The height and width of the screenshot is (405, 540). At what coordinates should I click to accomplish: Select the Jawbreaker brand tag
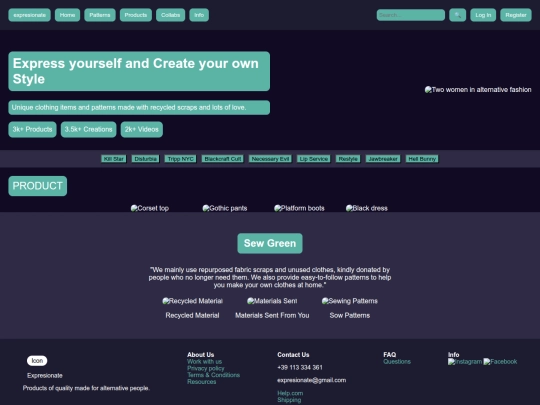click(x=383, y=159)
